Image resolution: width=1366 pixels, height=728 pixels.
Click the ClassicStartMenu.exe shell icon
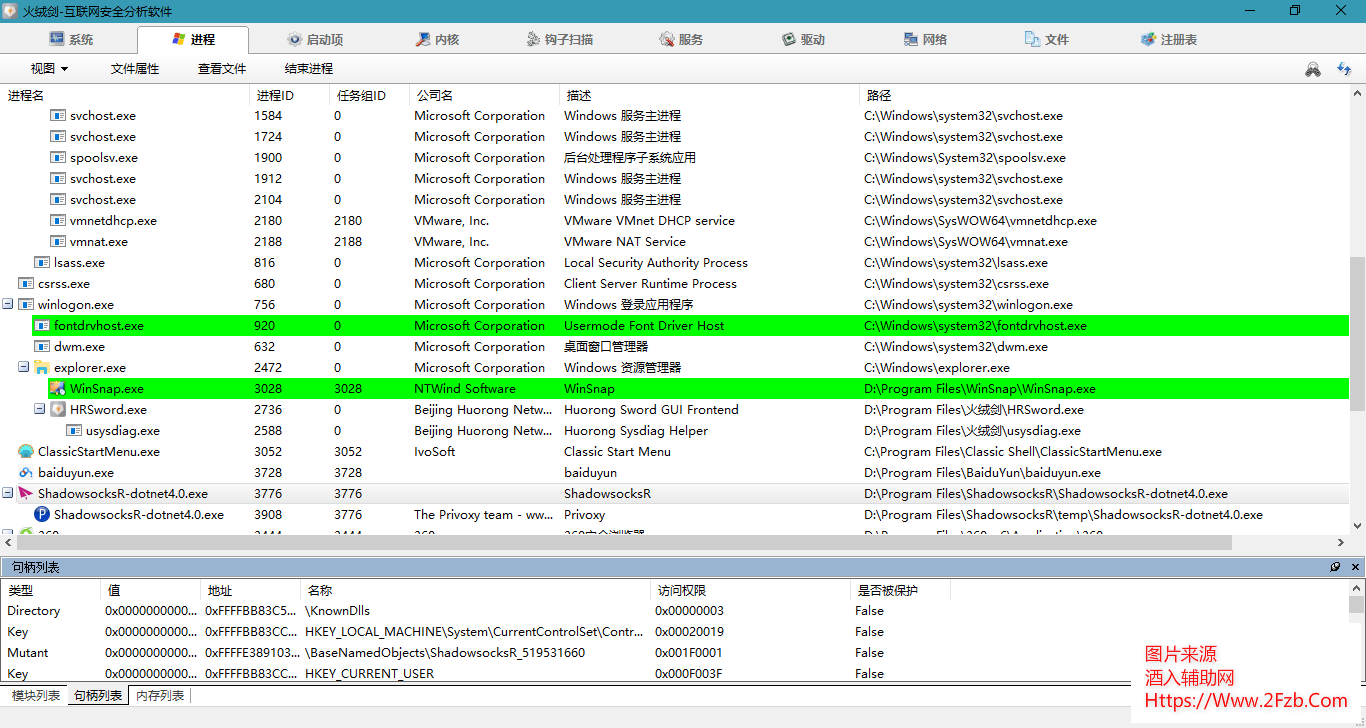[26, 452]
